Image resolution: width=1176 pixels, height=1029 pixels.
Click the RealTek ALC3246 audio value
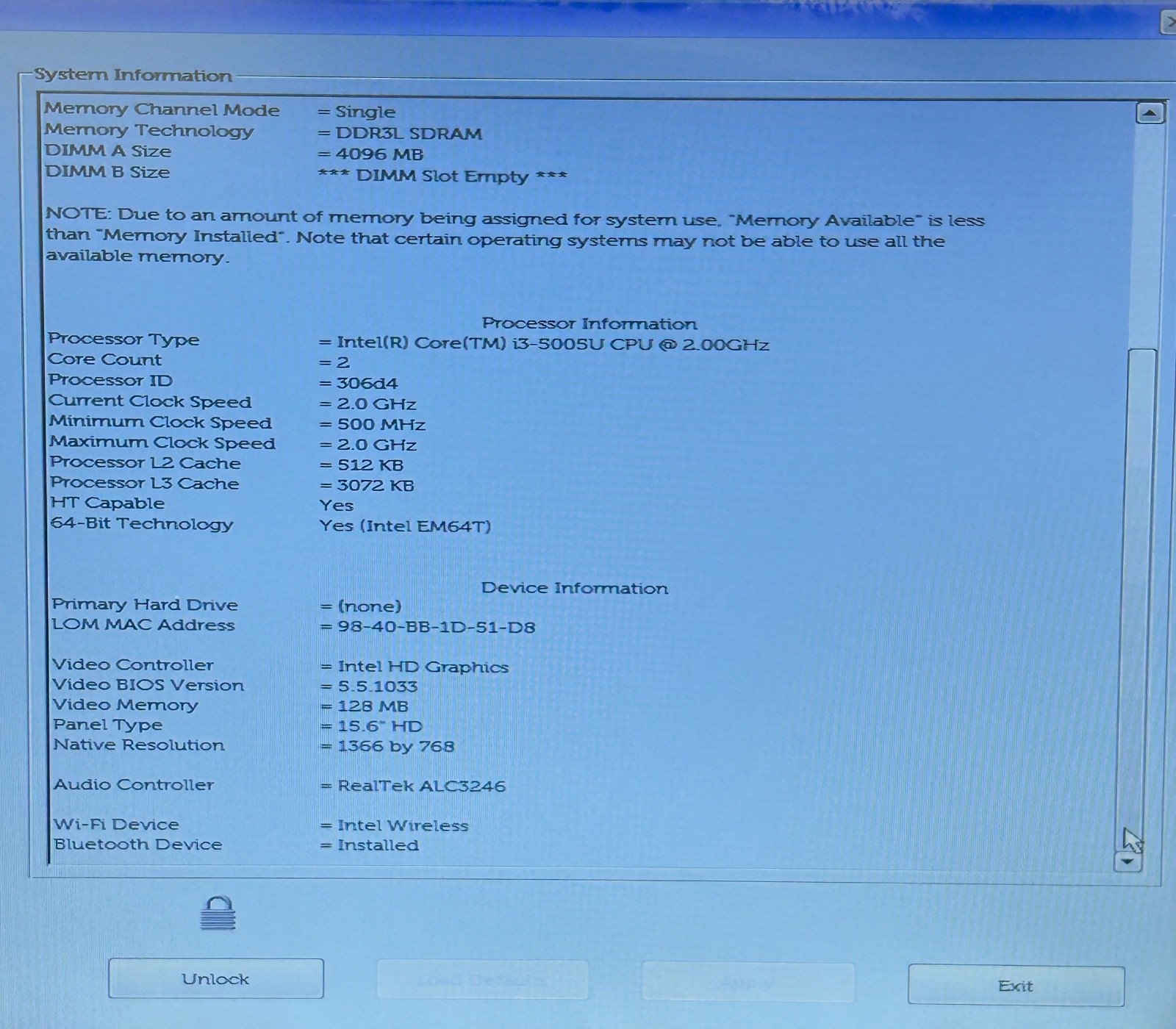421,786
